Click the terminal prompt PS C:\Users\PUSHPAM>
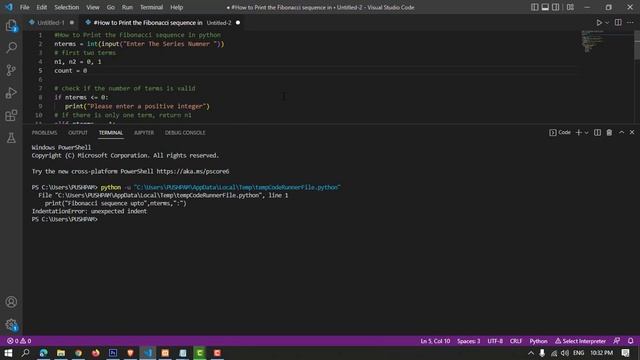This screenshot has width=640, height=360. [x=64, y=219]
